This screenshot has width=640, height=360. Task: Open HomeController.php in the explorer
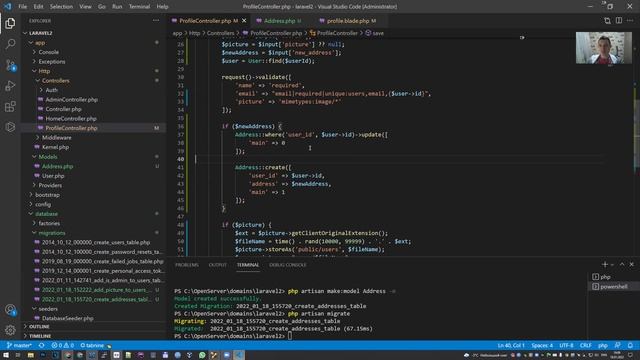(x=71, y=118)
